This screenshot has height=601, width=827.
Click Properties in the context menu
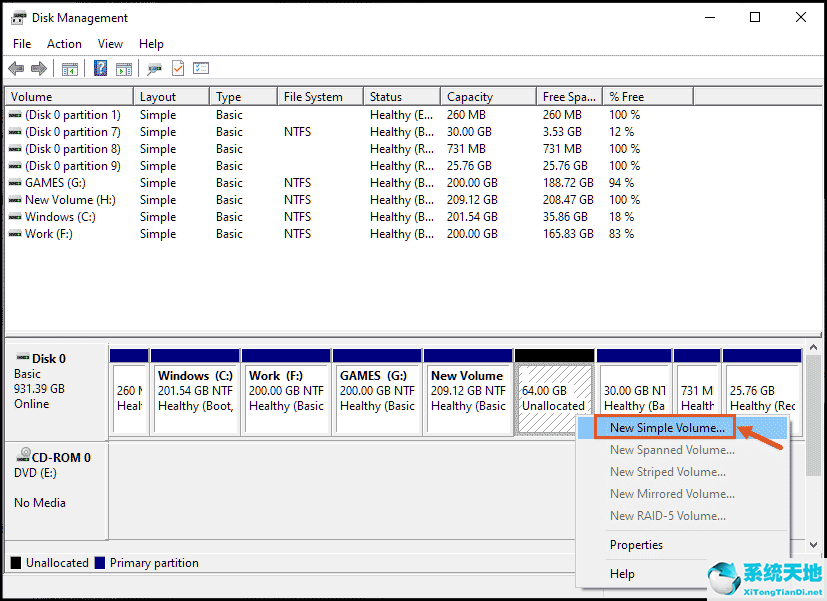637,545
